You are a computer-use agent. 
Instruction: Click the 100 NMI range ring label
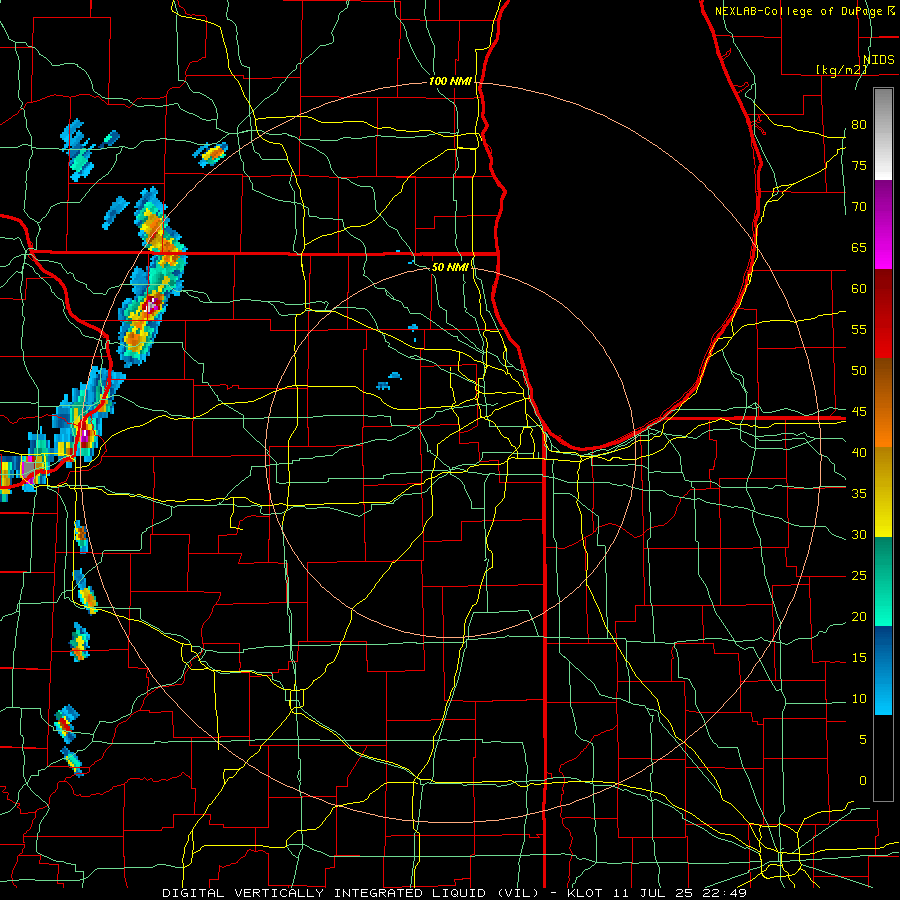coord(451,82)
